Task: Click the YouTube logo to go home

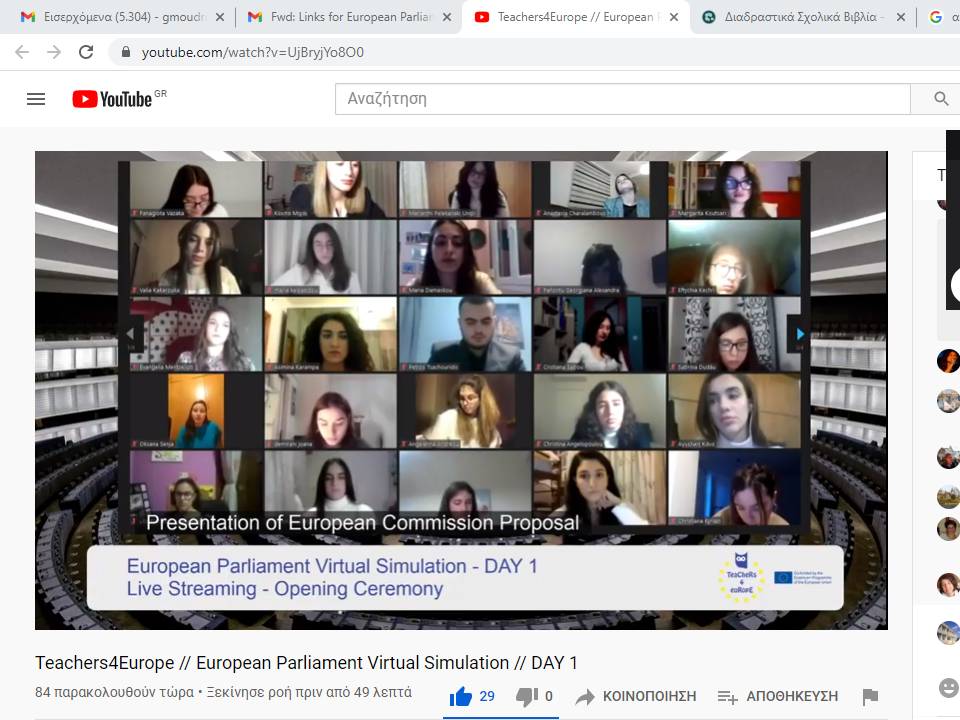Action: (x=112, y=99)
